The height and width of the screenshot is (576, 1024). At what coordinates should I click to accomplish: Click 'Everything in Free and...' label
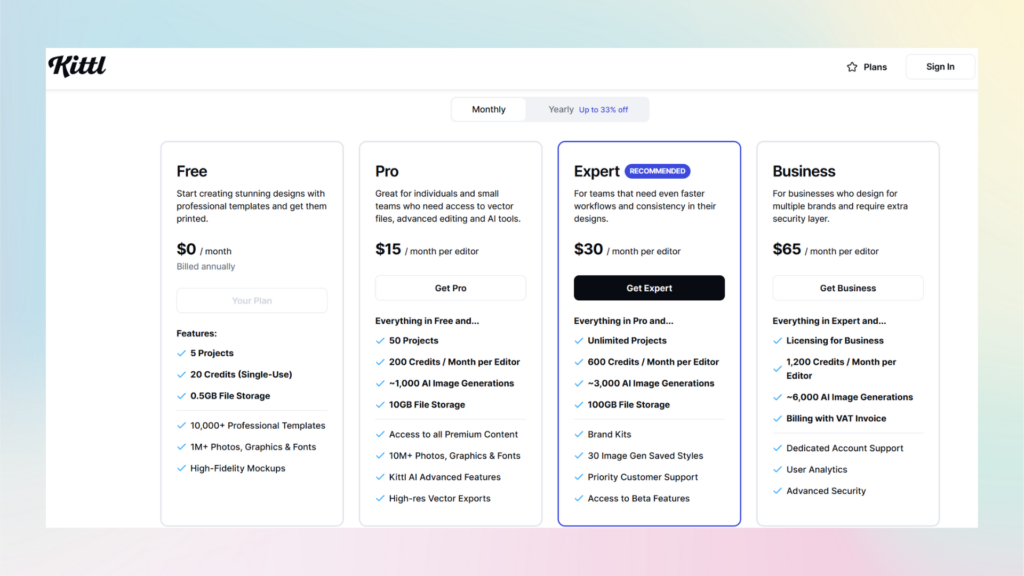[x=427, y=321]
